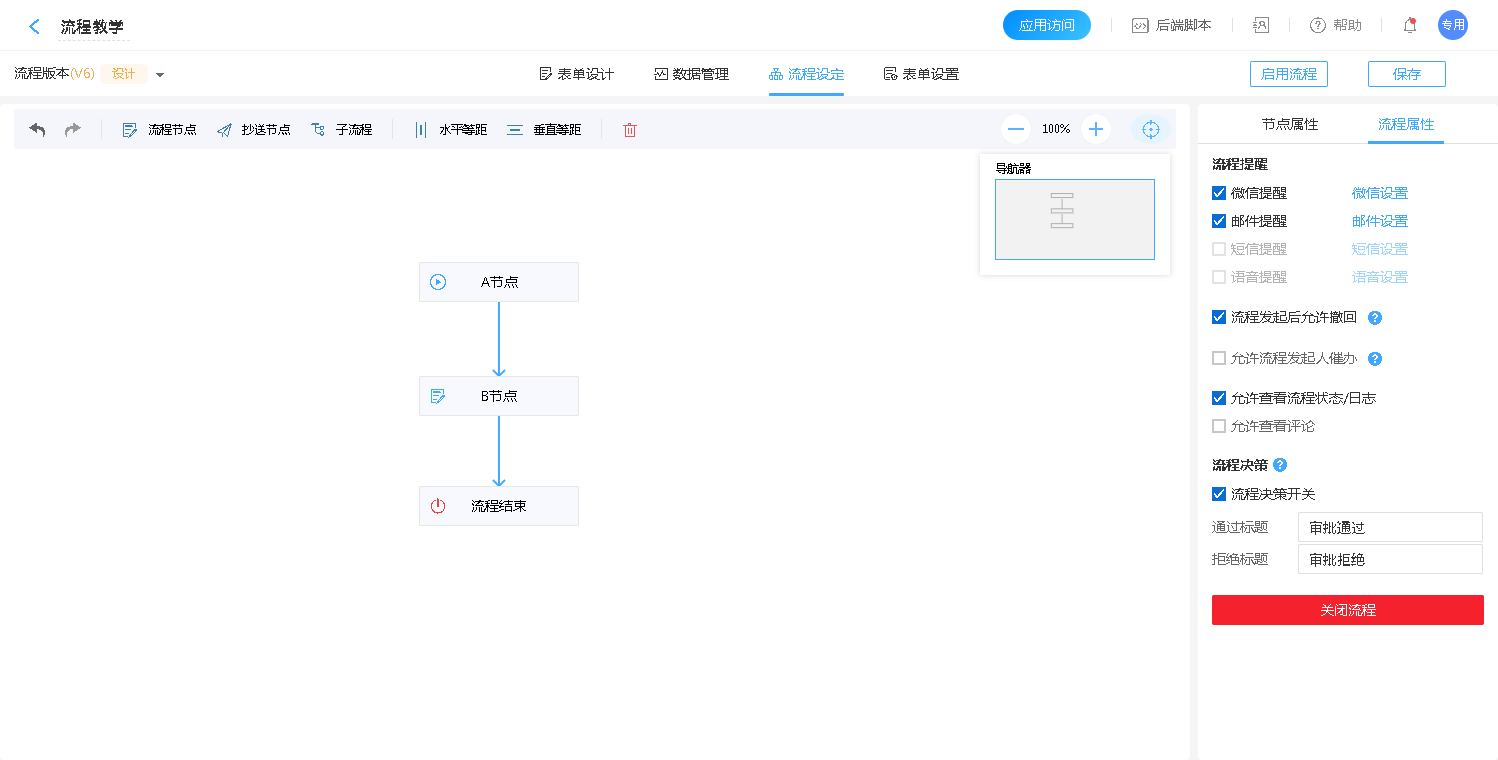
Task: Toggle the 流程决策开关 checkbox
Action: point(1219,494)
